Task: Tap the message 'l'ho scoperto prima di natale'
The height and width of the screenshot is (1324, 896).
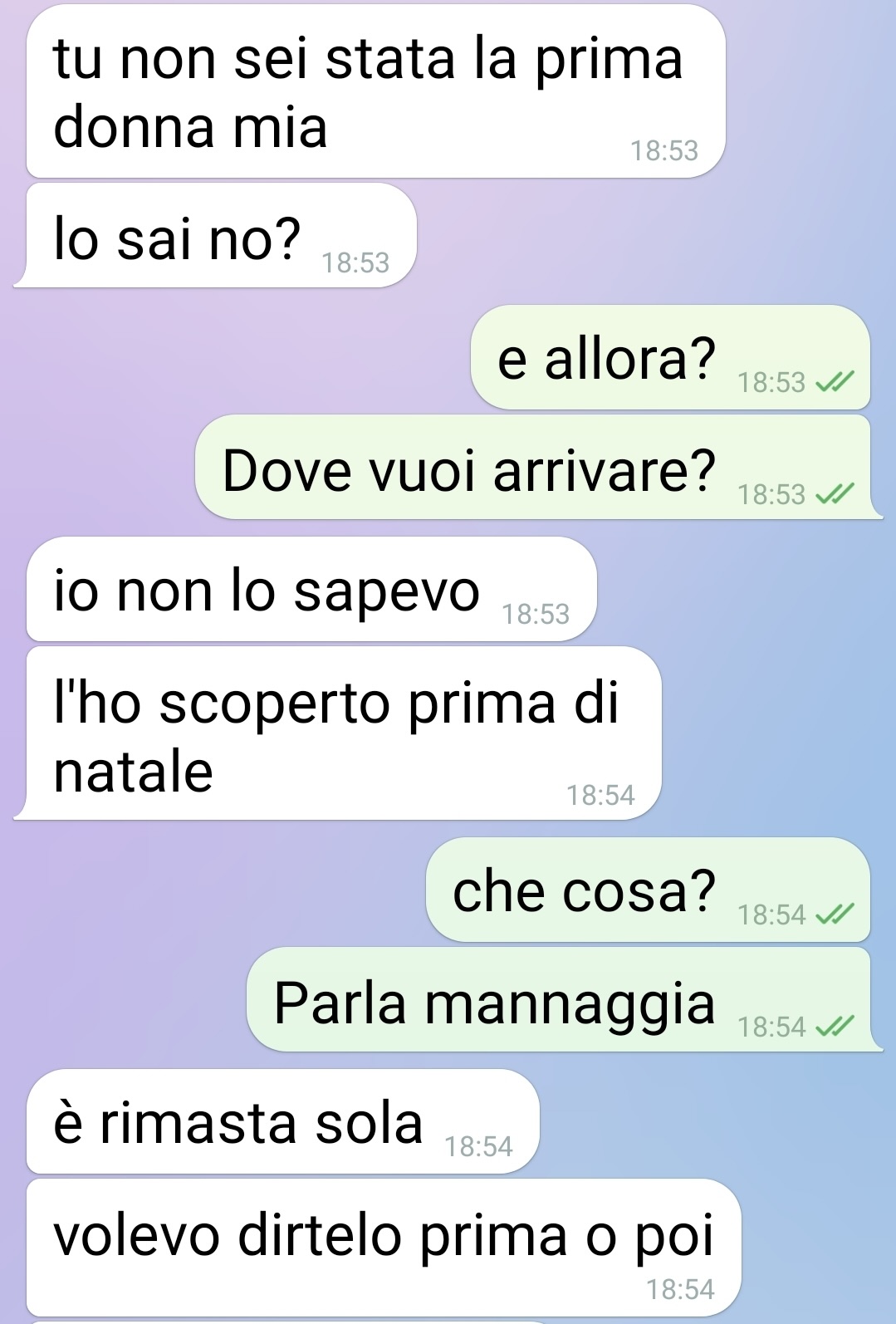Action: [x=337, y=733]
